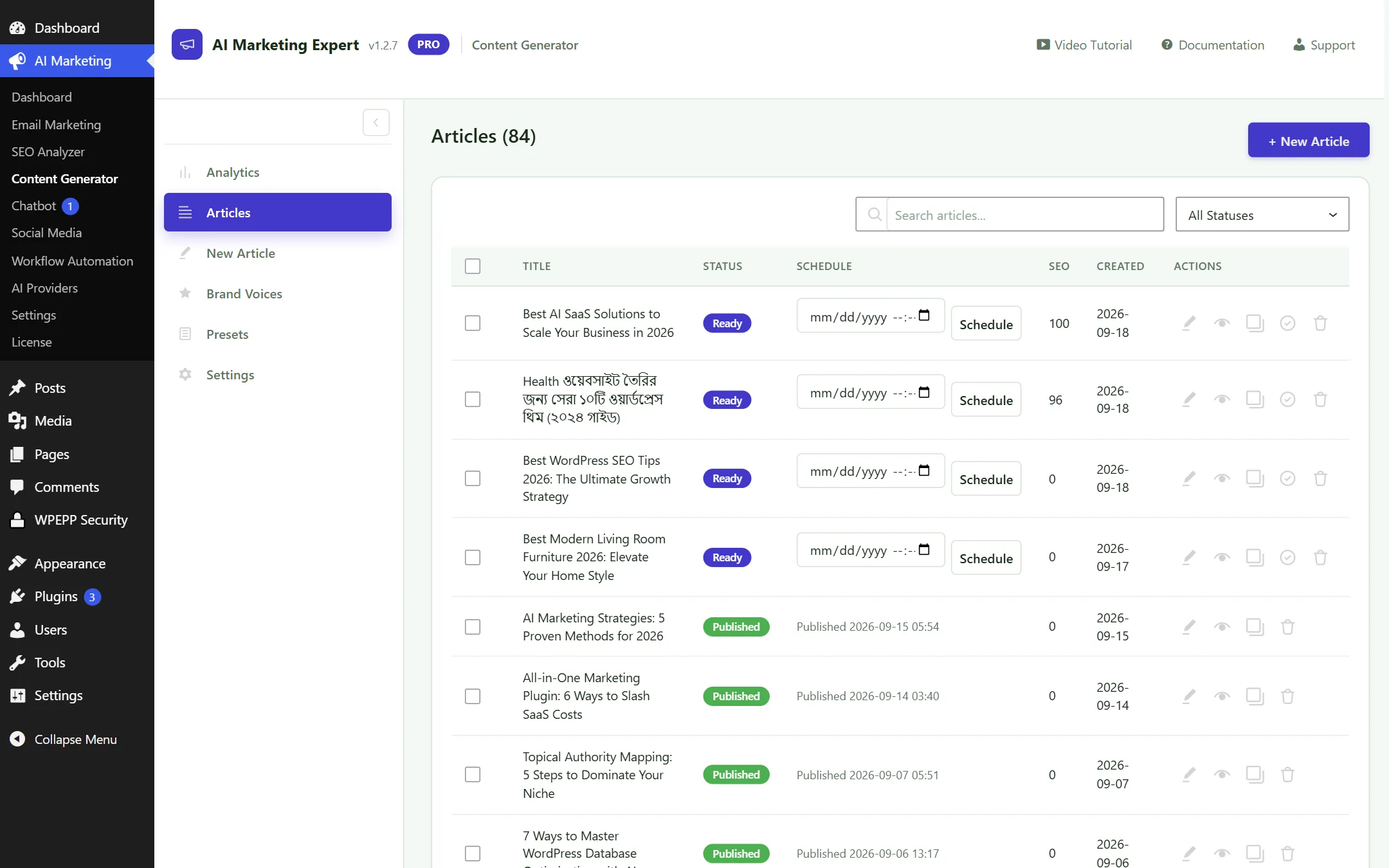Image resolution: width=1389 pixels, height=868 pixels.
Task: Open the Support link
Action: coord(1324,45)
